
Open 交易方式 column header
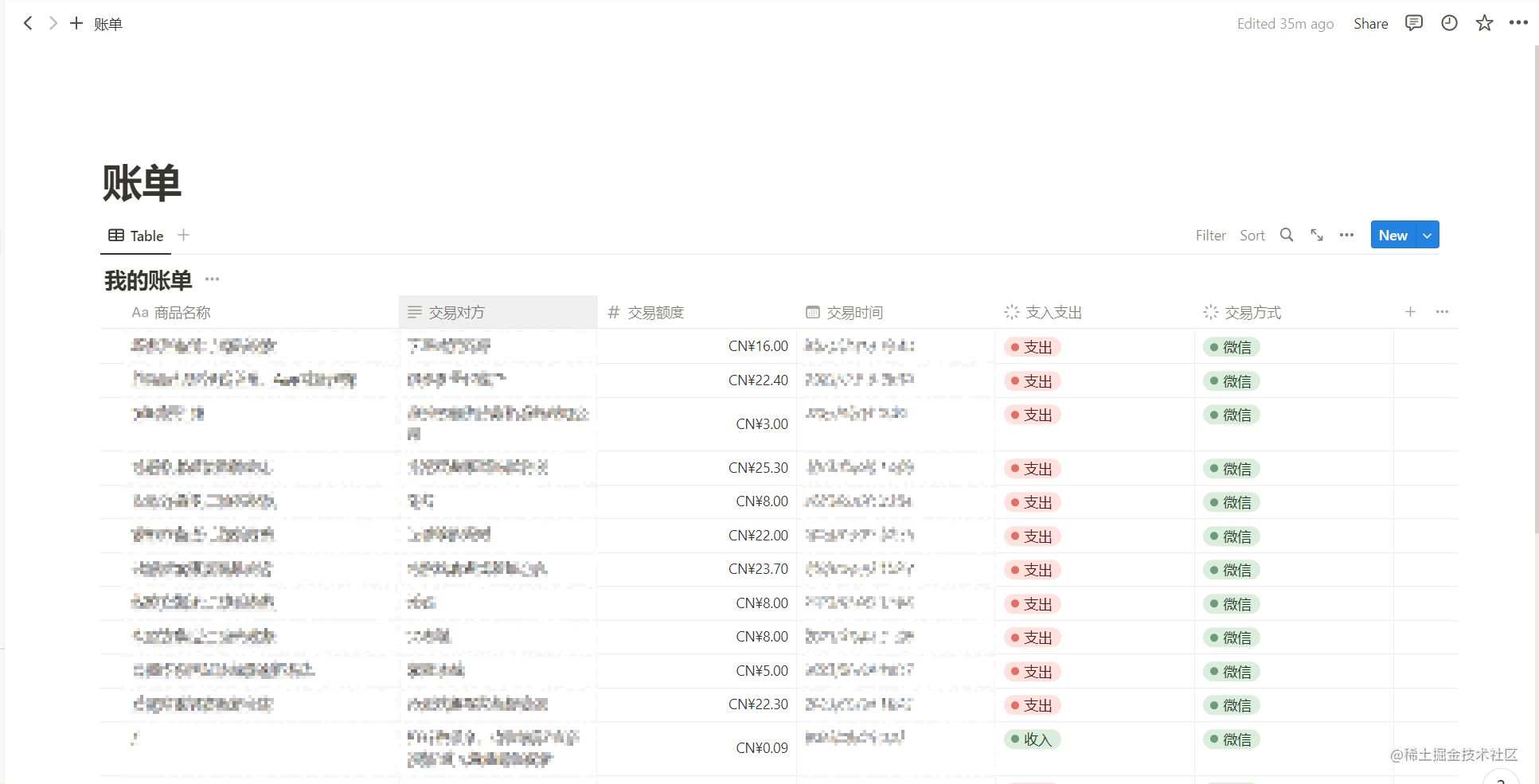pyautogui.click(x=1294, y=312)
